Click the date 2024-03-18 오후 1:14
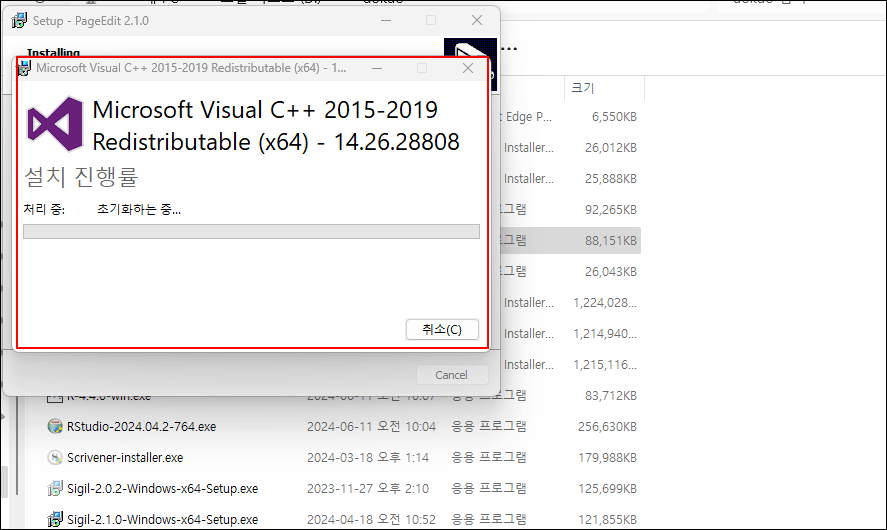Screen dimensions: 887x530 (x=368, y=458)
